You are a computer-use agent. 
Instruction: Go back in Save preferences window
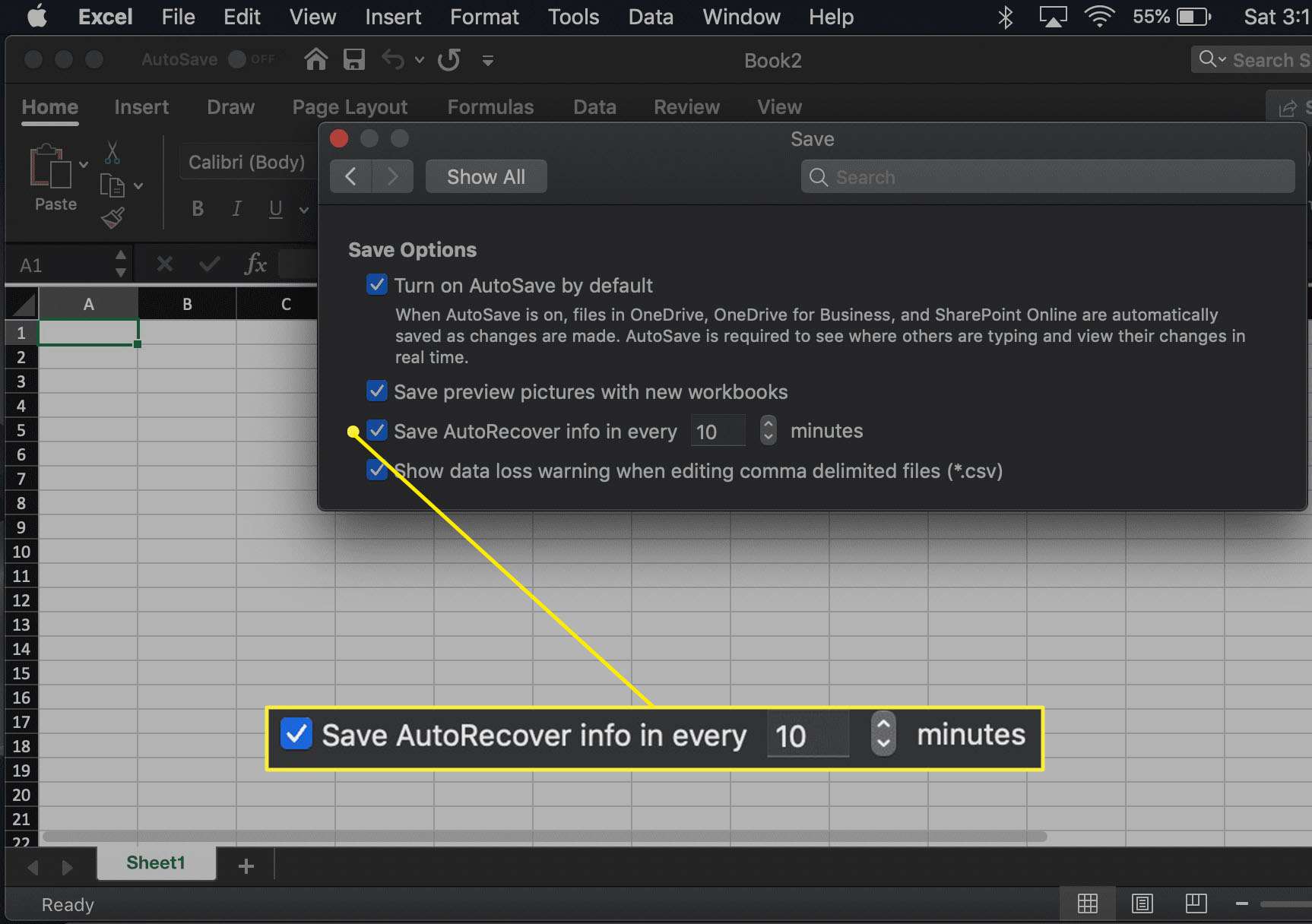(350, 176)
